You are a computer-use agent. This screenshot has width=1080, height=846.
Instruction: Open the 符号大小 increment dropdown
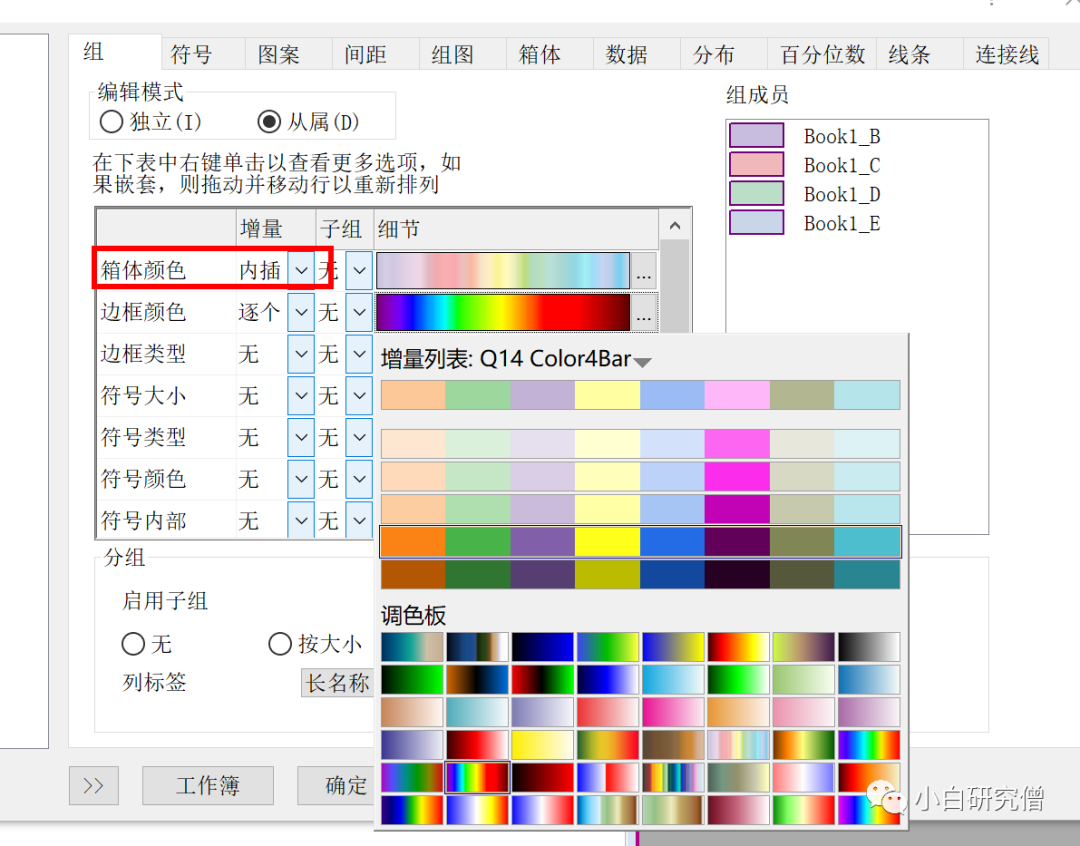coord(301,395)
